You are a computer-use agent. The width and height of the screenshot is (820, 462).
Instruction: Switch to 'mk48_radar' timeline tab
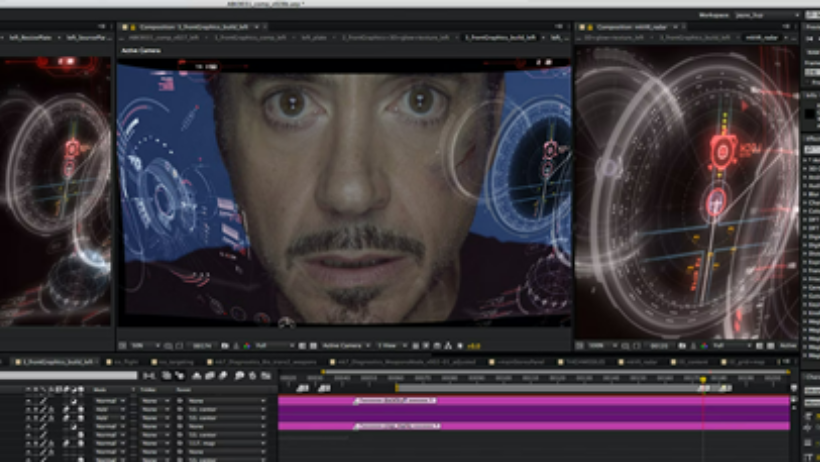[639, 362]
